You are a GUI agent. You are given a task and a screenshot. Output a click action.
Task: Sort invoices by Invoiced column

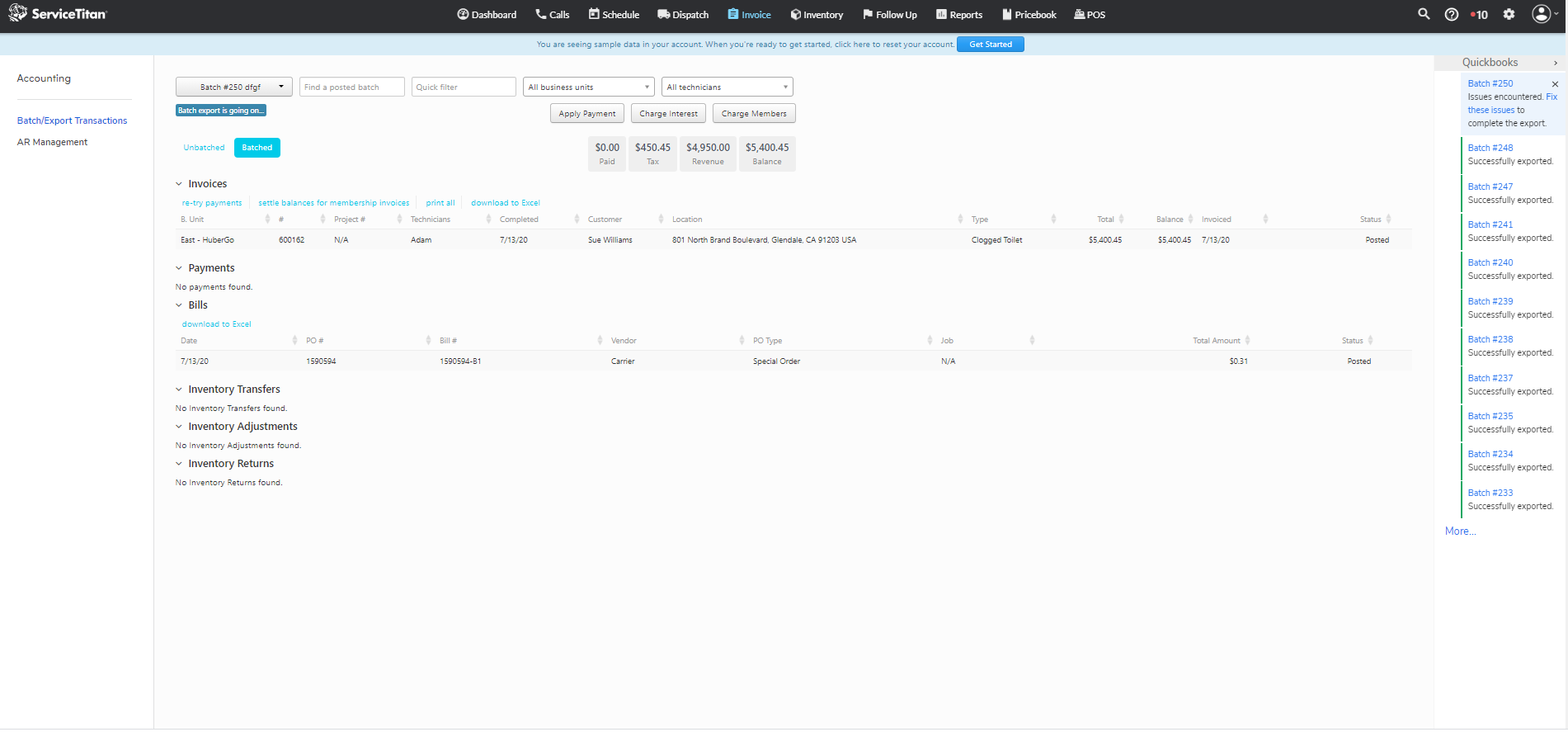[x=1265, y=220]
